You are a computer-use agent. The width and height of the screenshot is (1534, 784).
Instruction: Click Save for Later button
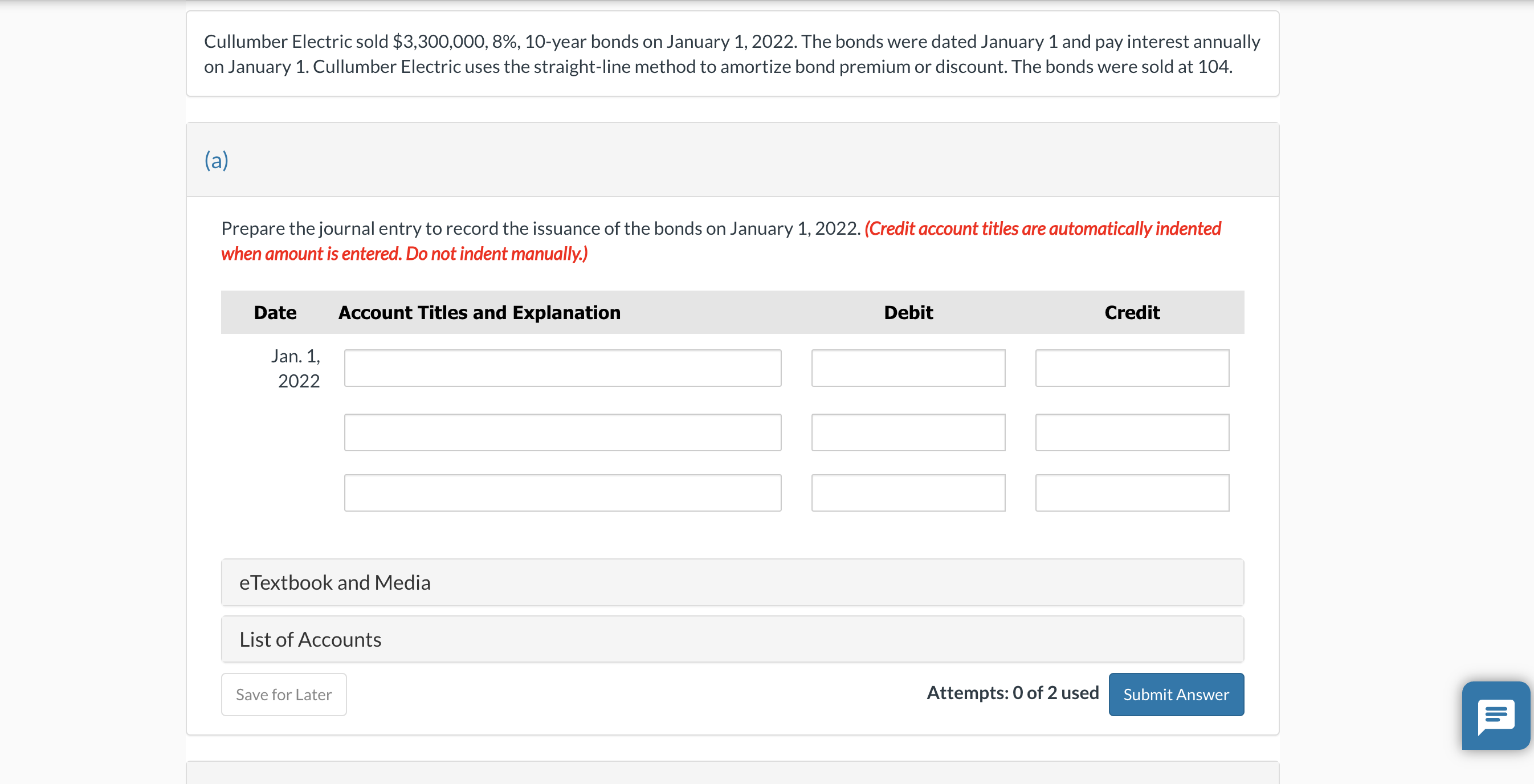tap(284, 694)
